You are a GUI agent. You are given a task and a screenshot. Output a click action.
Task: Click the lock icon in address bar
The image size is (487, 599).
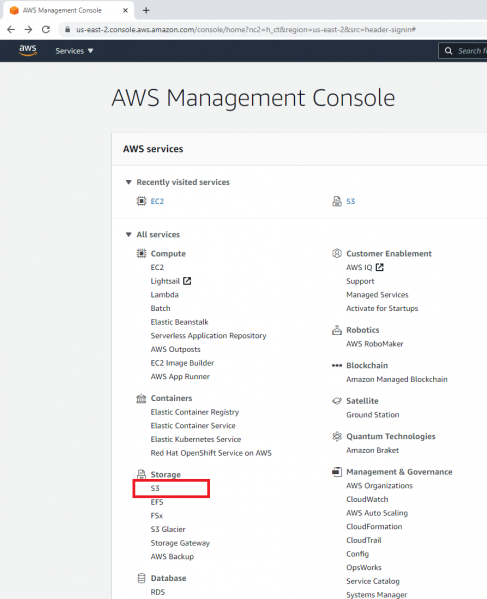(x=68, y=29)
